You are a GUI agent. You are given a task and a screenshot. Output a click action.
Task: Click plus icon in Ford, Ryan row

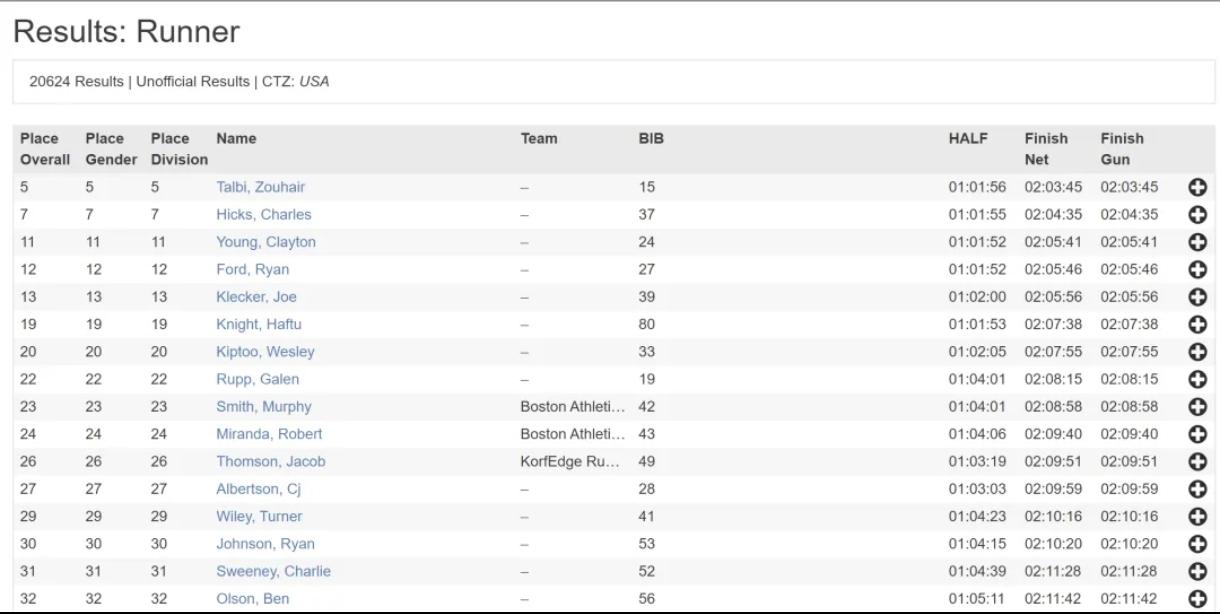[1197, 270]
